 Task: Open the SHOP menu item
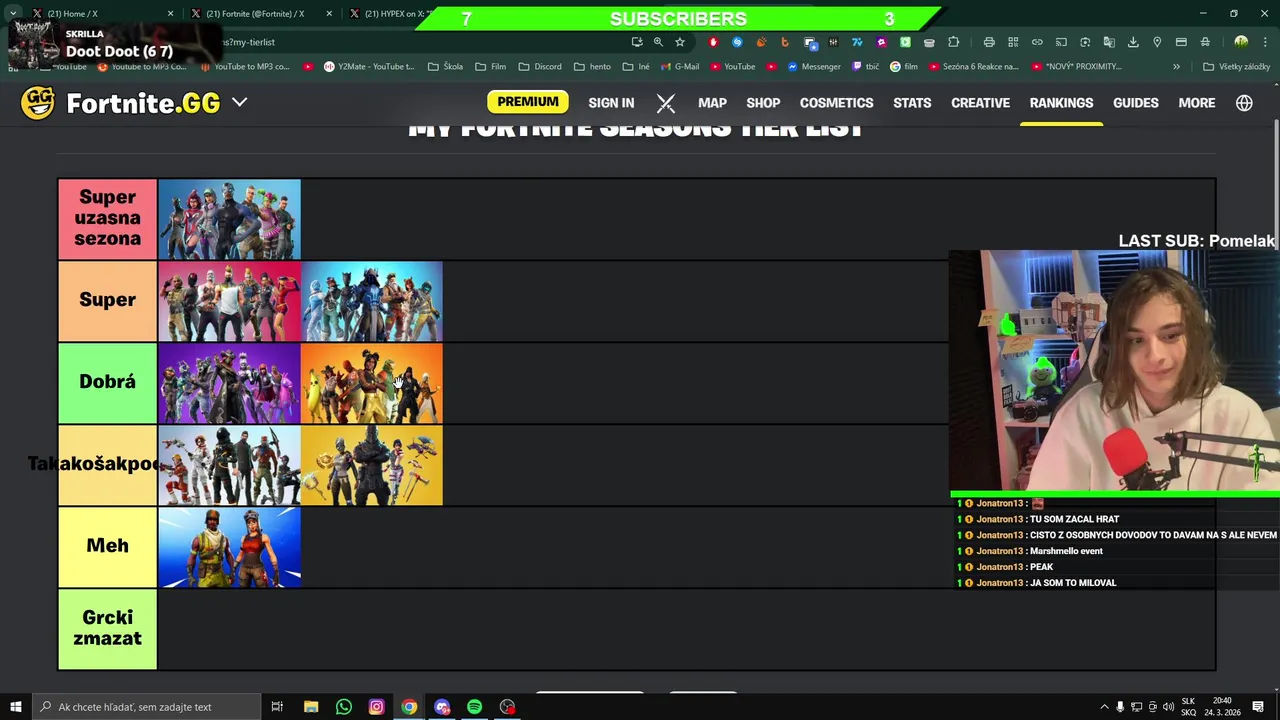(x=763, y=103)
